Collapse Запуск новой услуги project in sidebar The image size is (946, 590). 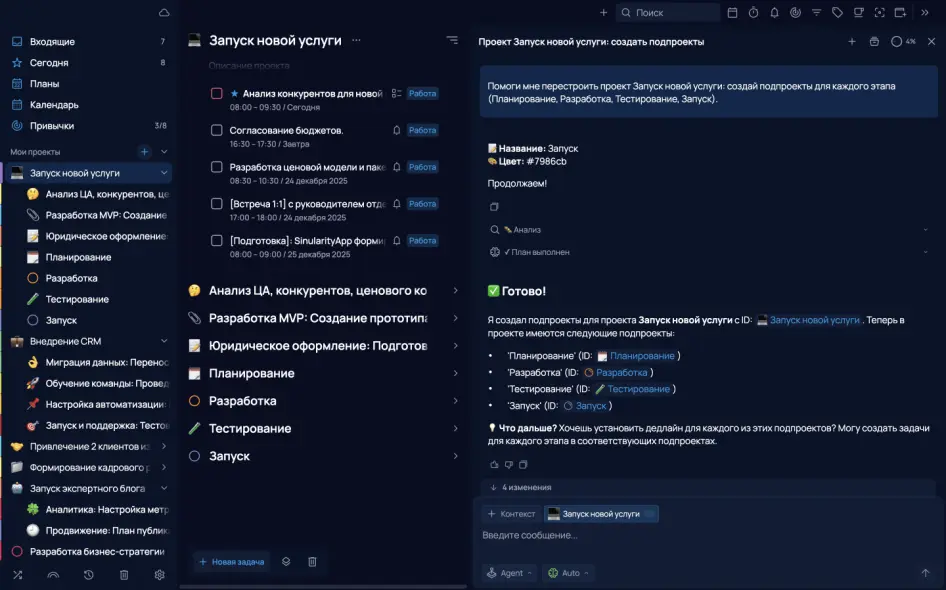click(164, 173)
